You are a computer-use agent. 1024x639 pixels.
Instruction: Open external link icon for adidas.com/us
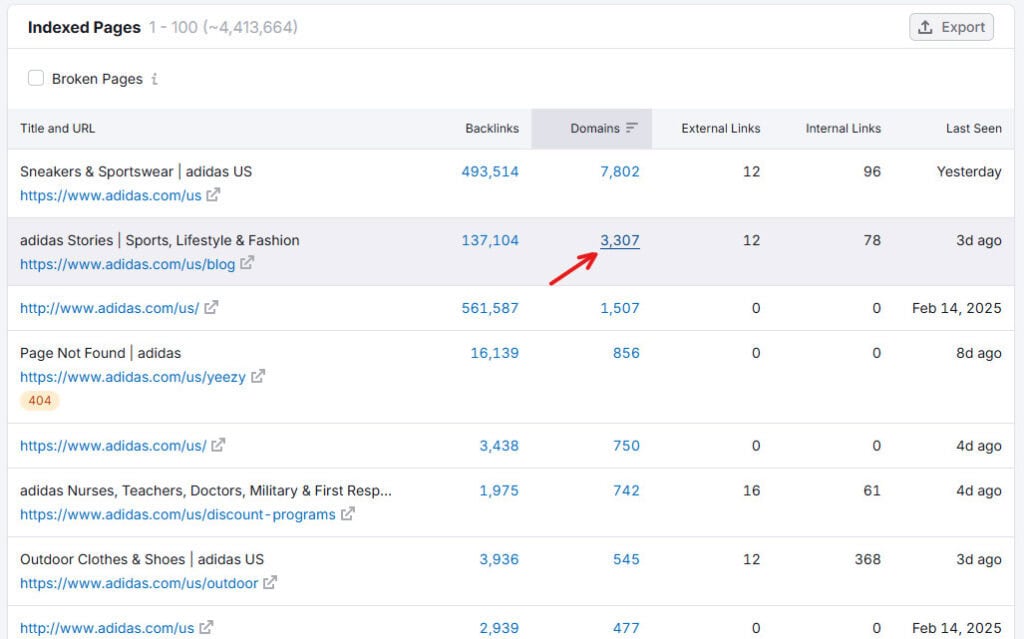click(x=214, y=195)
